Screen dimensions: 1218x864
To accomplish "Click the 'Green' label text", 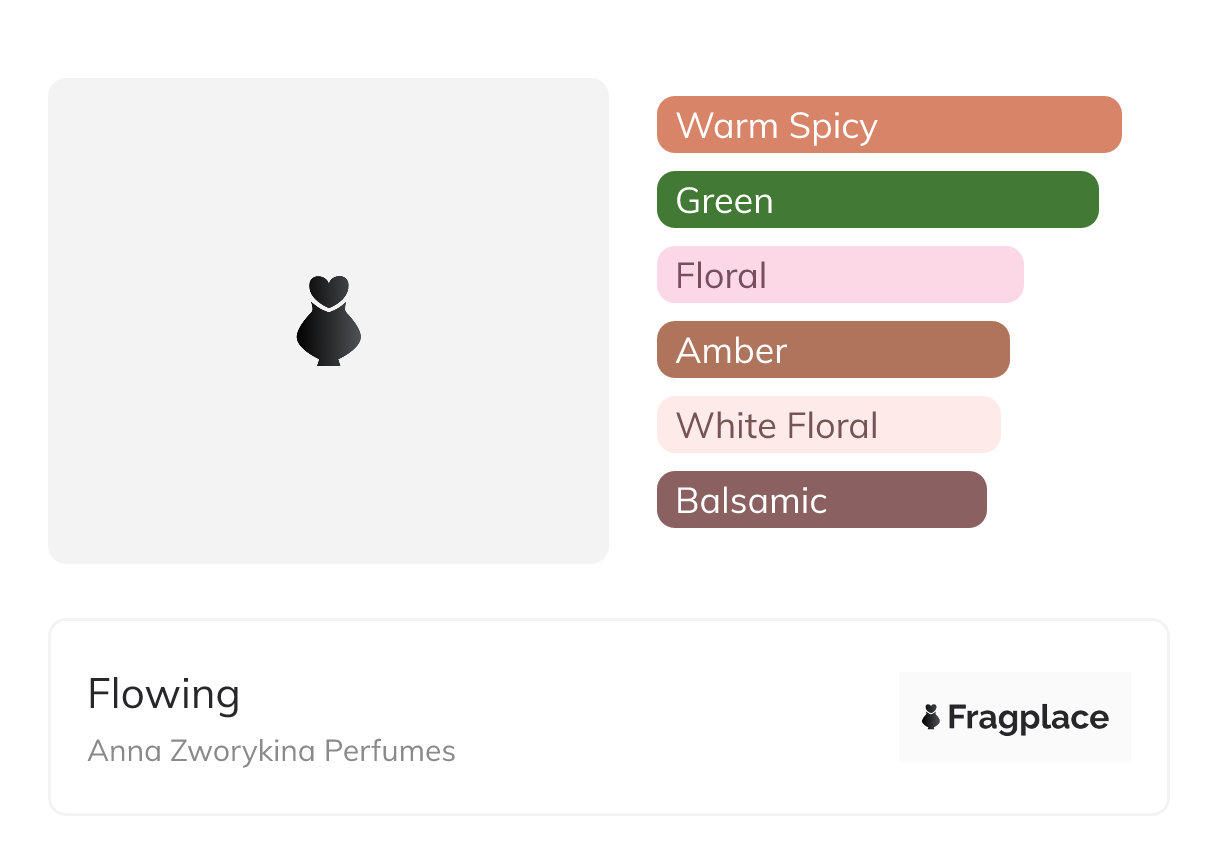I will point(724,201).
